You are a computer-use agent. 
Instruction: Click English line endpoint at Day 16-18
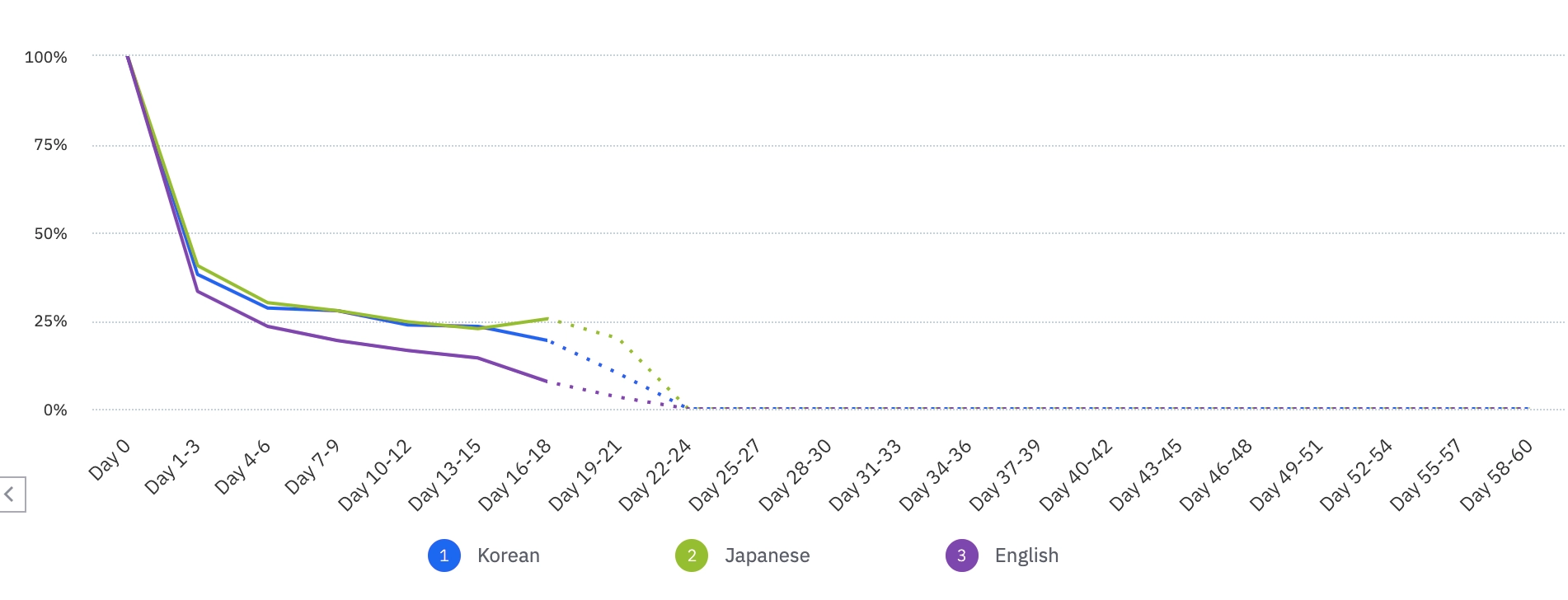[547, 381]
